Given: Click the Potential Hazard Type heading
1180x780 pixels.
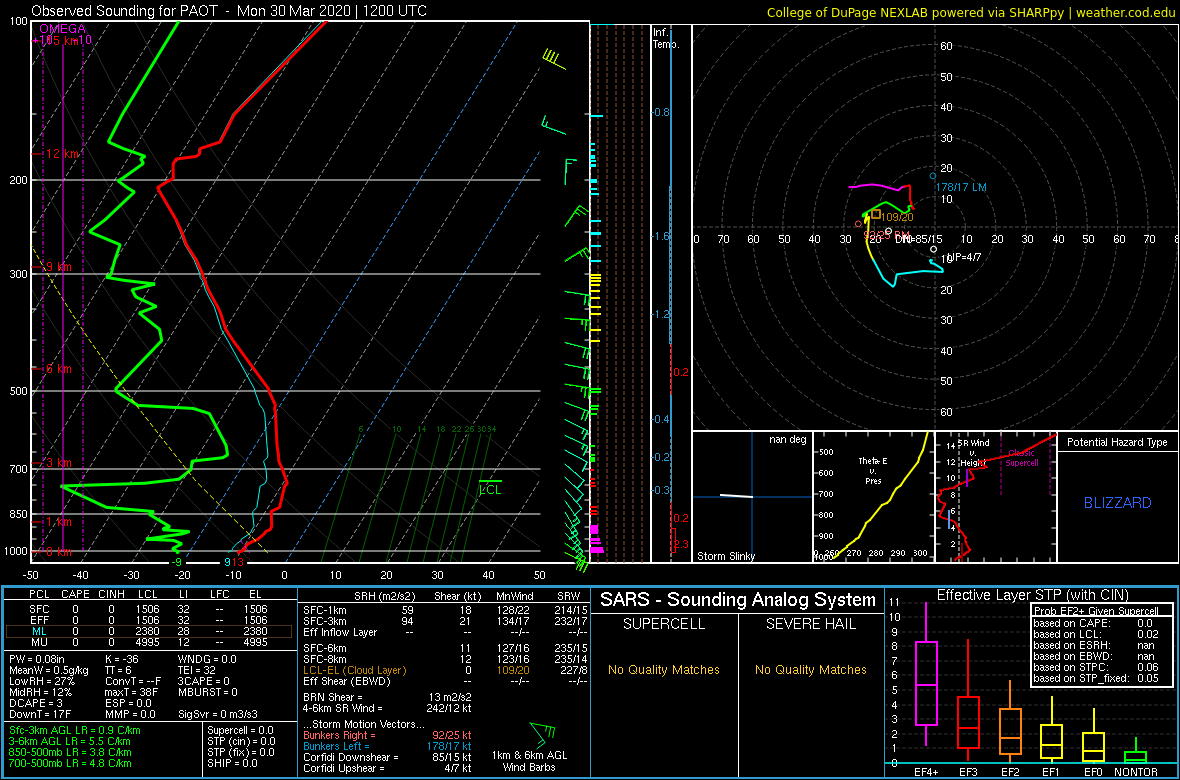Looking at the screenshot, I should [x=1117, y=443].
